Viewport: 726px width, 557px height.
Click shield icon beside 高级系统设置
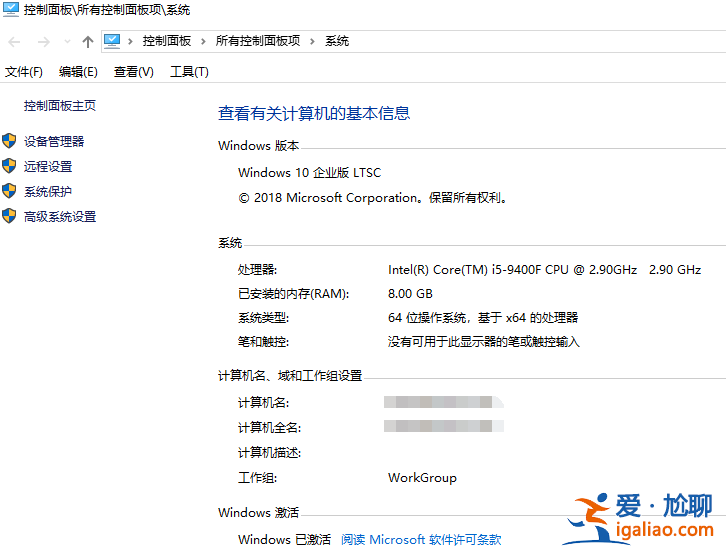coord(9,216)
